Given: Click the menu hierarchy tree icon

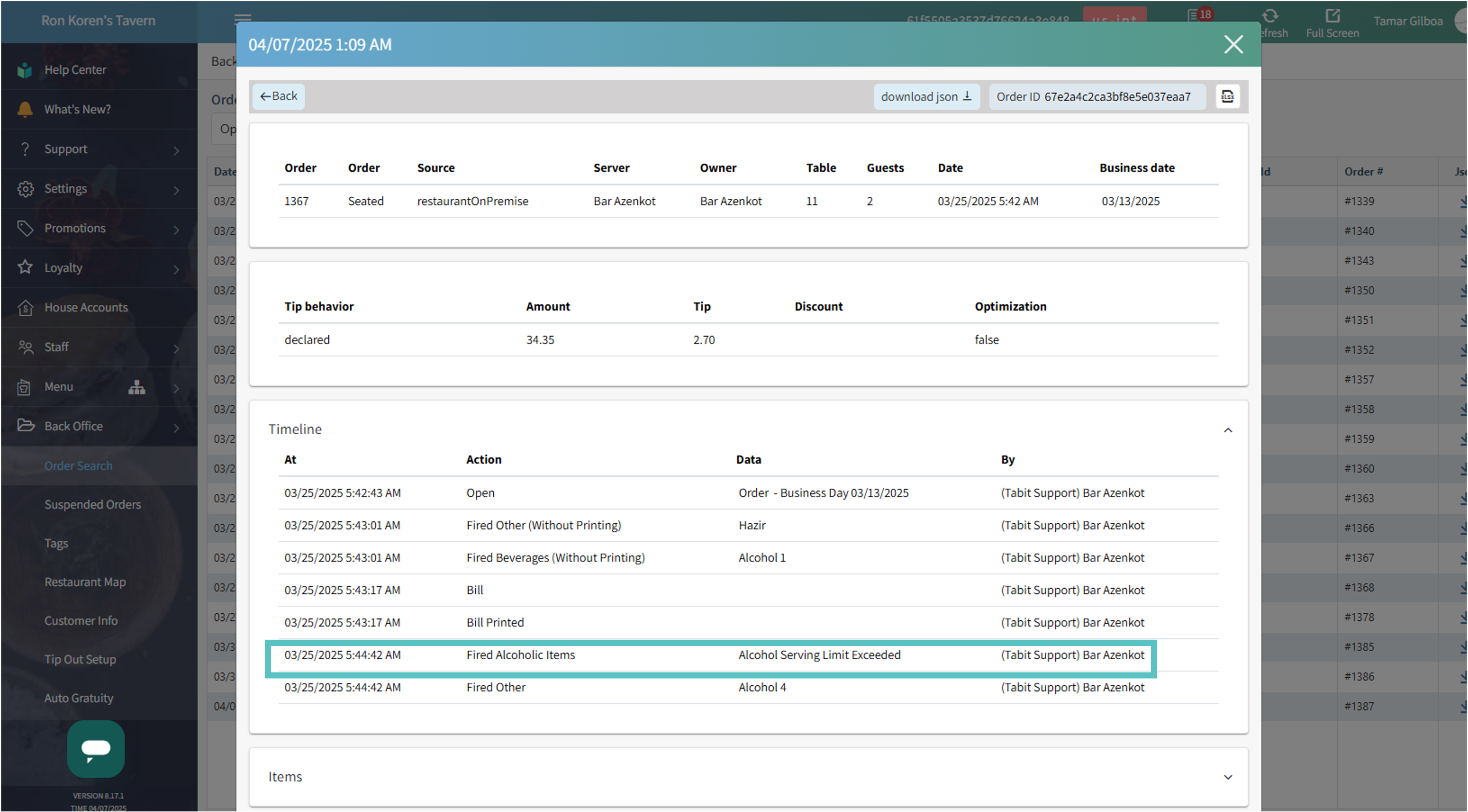Looking at the screenshot, I should [137, 387].
